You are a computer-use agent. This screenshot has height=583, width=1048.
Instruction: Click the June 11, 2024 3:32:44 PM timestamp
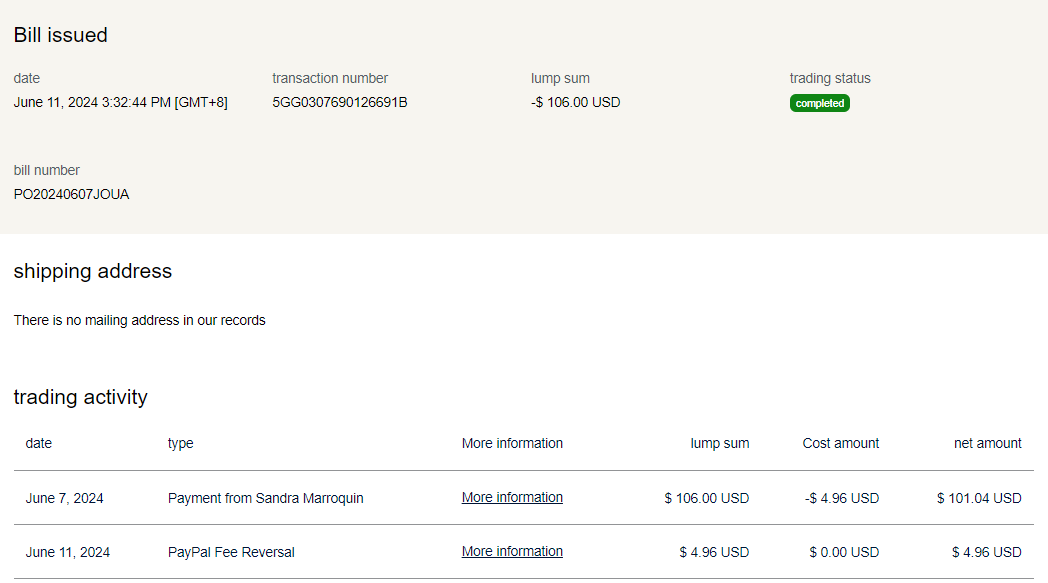[120, 102]
